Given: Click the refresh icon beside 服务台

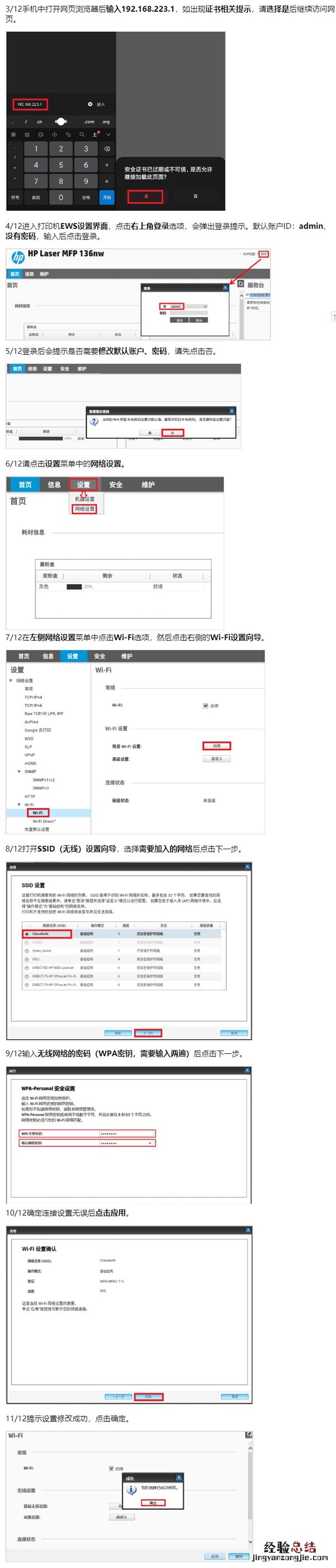Looking at the screenshot, I should [241, 284].
